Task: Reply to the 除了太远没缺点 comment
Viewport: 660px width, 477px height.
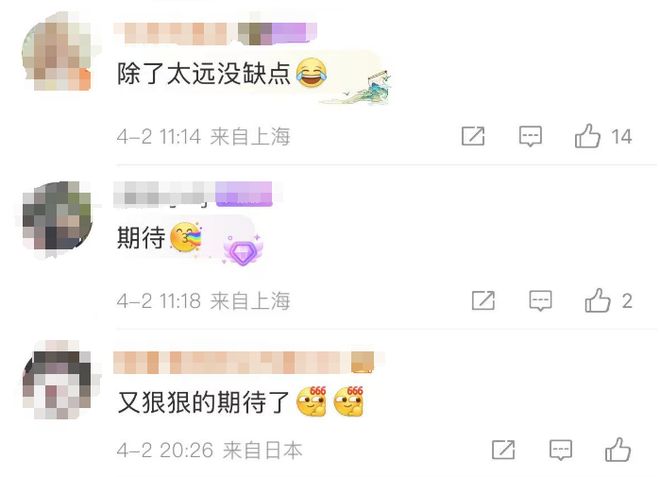Action: (530, 136)
